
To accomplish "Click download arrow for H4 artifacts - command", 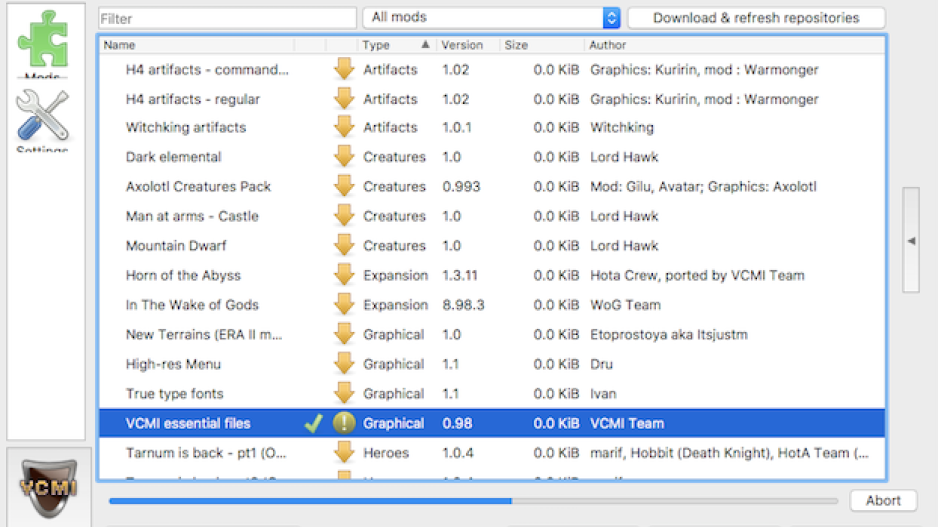I will tap(344, 69).
